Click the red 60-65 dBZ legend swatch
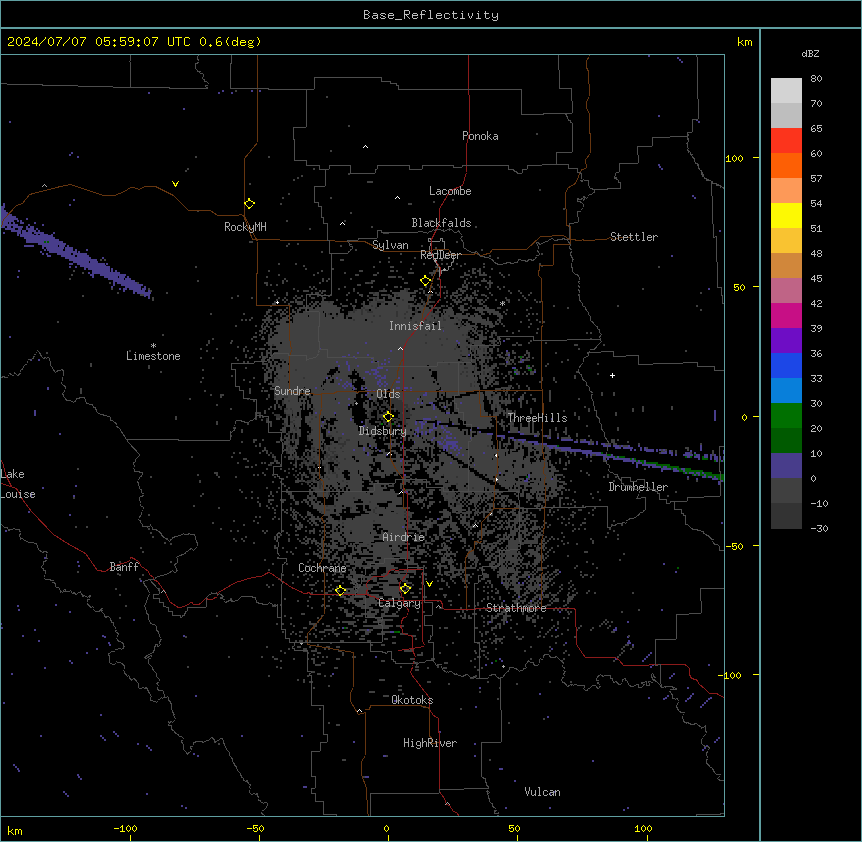Screen dimensions: 862x842 coord(786,141)
